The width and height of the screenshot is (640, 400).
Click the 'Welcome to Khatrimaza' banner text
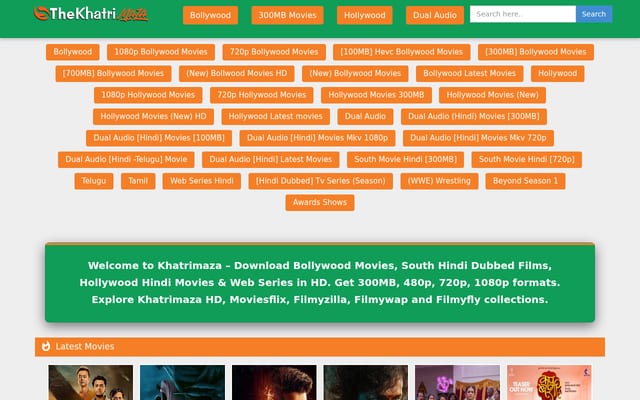pos(320,282)
